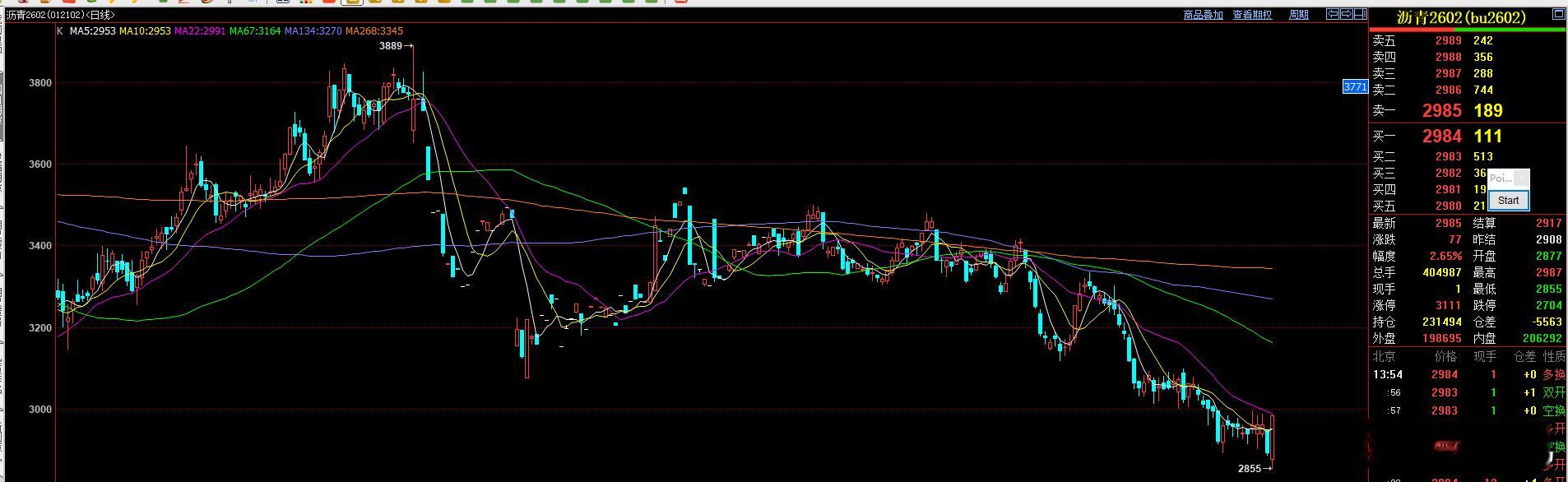Image resolution: width=1568 pixels, height=482 pixels.
Task: Click the 卖四 price 2988
Action: point(1449,57)
